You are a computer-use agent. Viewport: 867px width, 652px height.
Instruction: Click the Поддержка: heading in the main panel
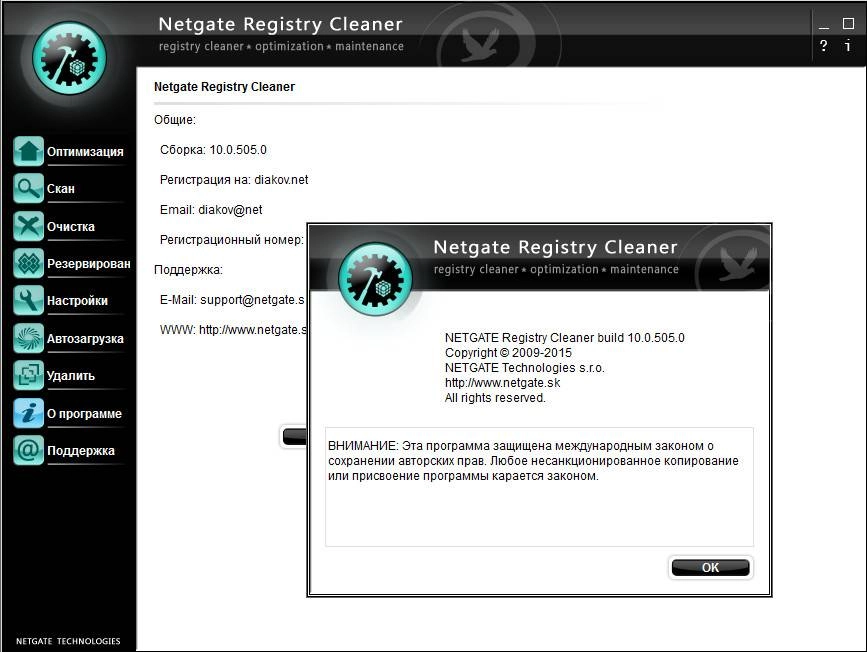(x=188, y=270)
